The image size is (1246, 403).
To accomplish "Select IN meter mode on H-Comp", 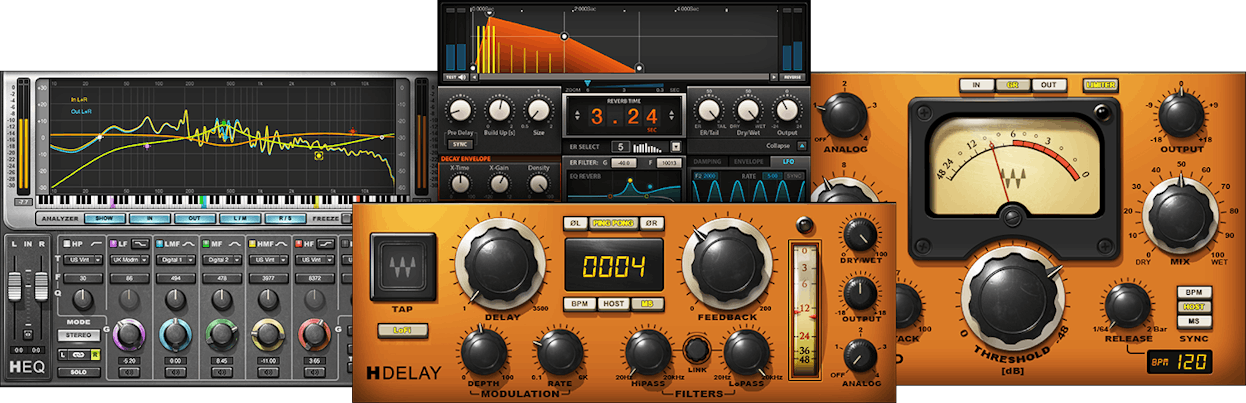I will [975, 85].
